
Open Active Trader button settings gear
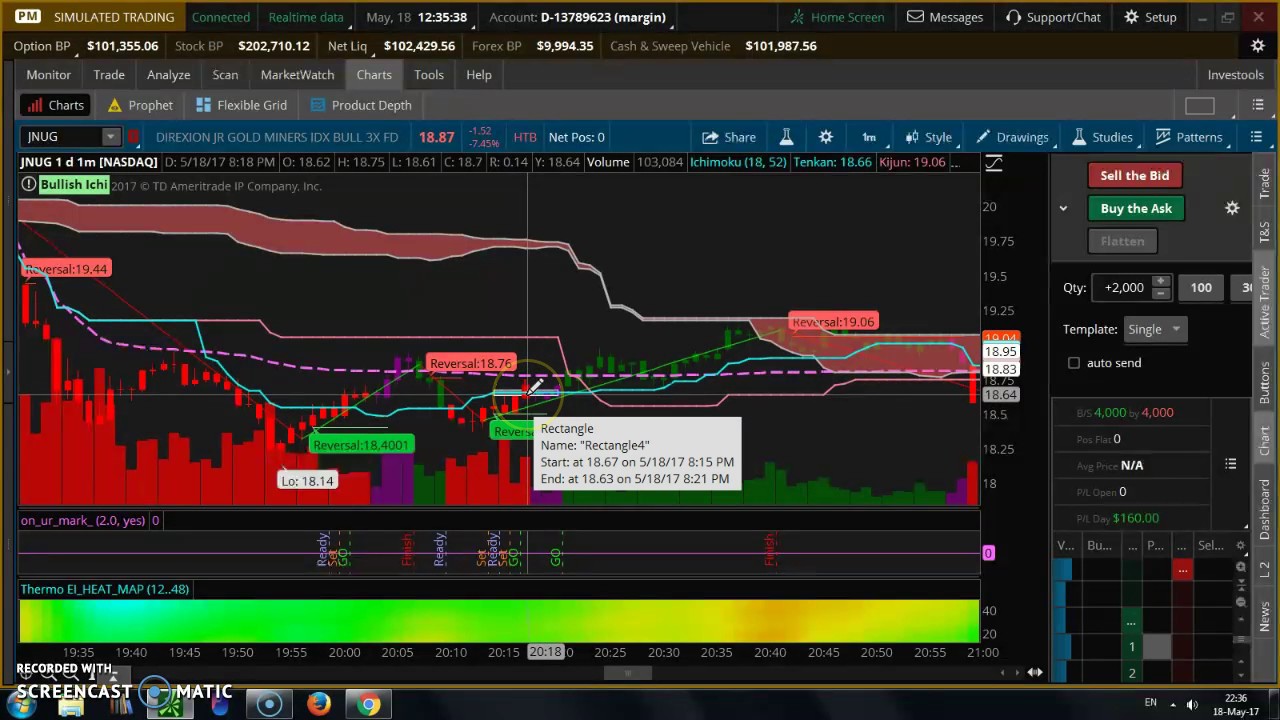(1232, 208)
